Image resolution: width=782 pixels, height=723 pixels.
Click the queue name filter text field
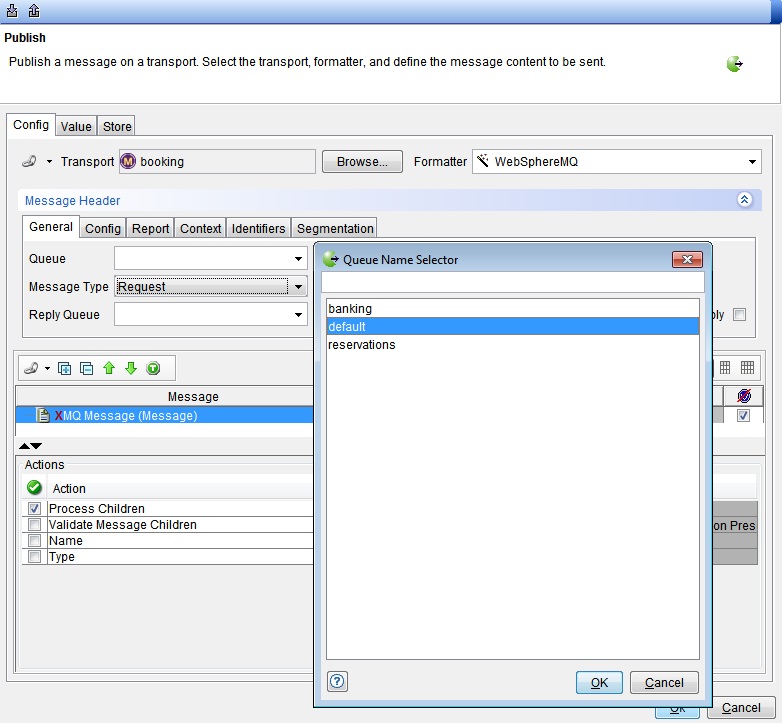513,282
